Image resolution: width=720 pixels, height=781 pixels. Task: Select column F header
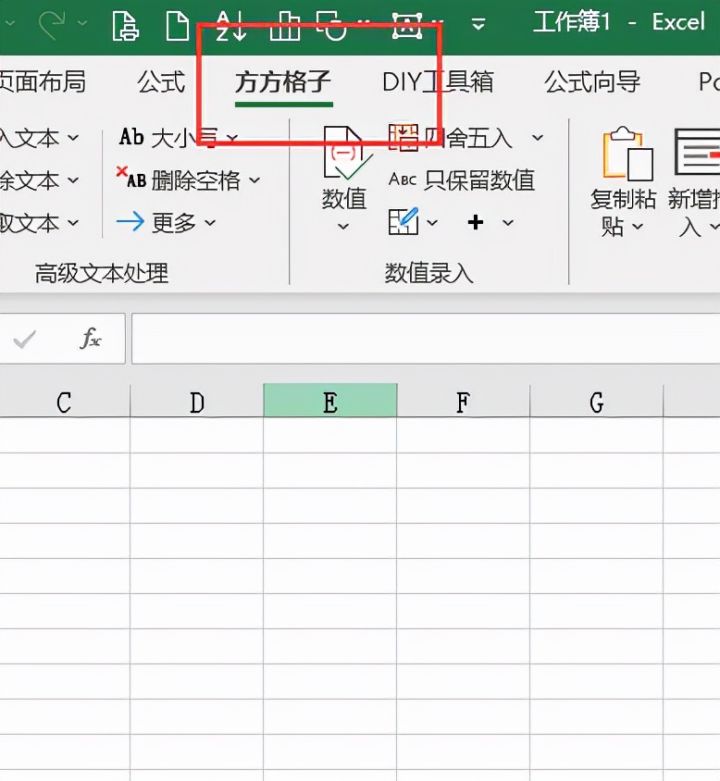(463, 400)
